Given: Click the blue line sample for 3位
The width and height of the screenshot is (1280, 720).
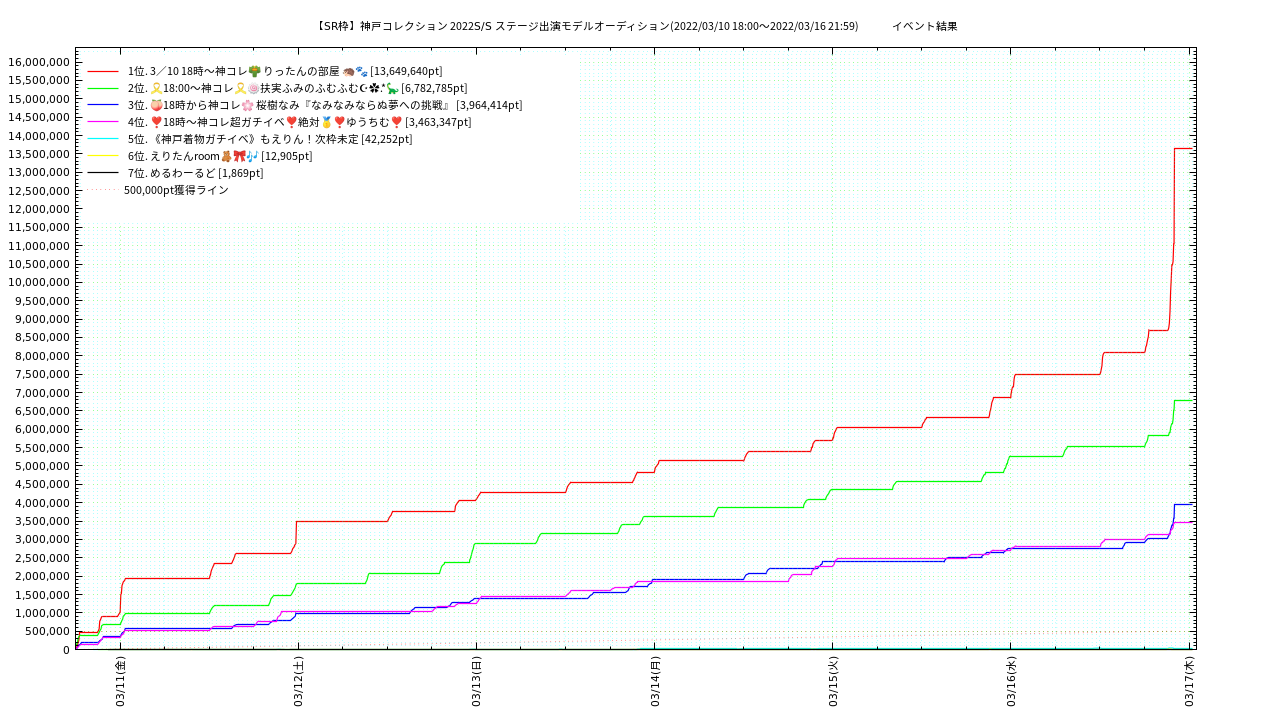Looking at the screenshot, I should (103, 105).
